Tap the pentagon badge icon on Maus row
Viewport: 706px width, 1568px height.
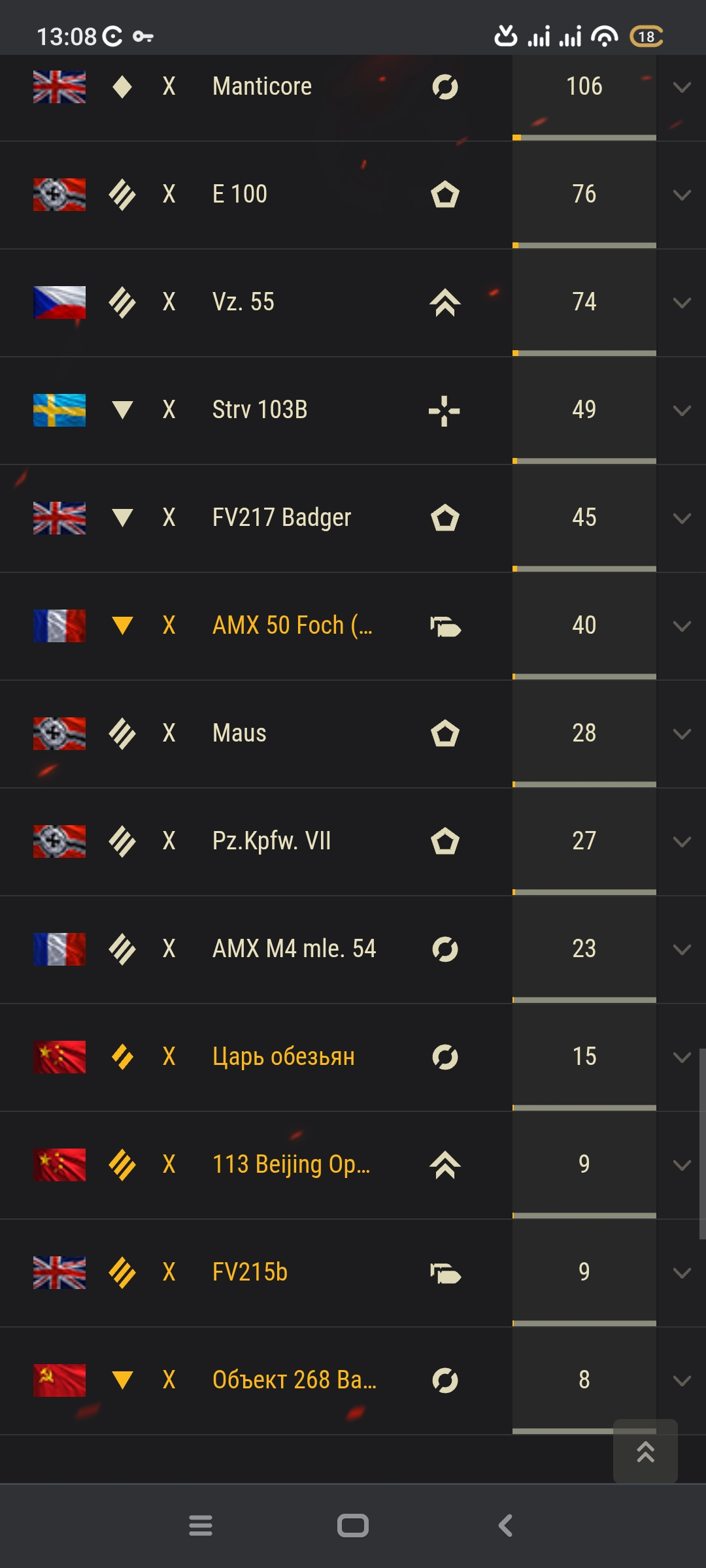pyautogui.click(x=445, y=734)
